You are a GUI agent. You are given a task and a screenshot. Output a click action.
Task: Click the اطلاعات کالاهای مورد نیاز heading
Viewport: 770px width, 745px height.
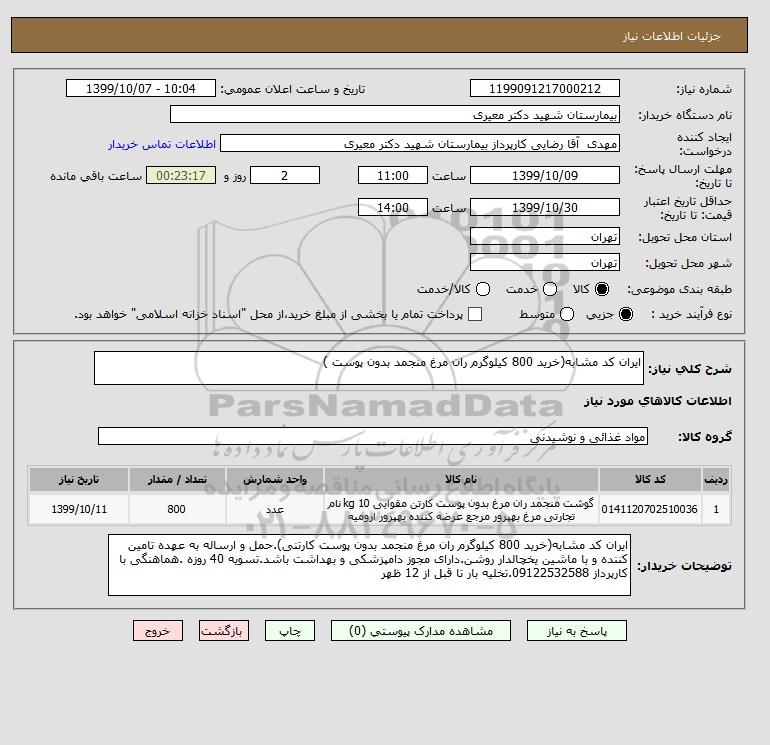point(658,401)
